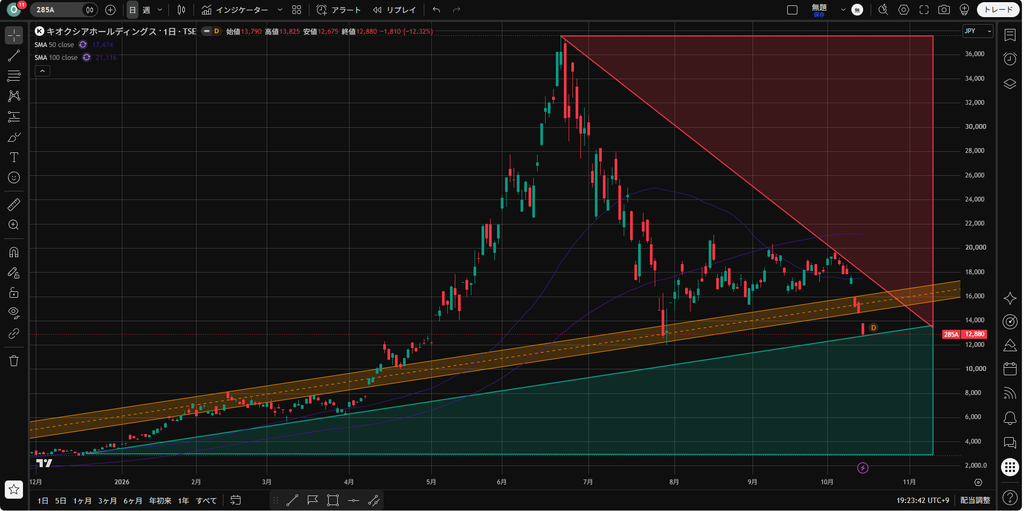
Task: Open the pattern drawing tools
Action: pyautogui.click(x=14, y=96)
